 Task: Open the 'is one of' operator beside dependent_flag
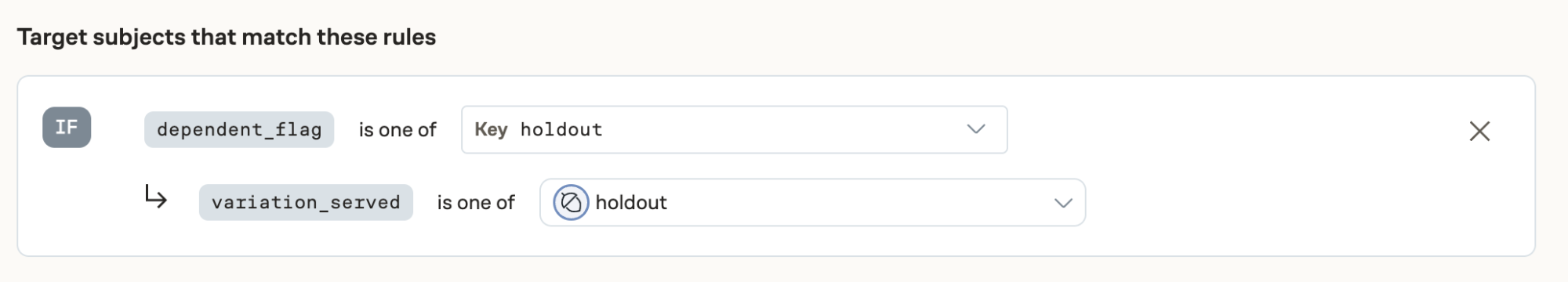397,130
